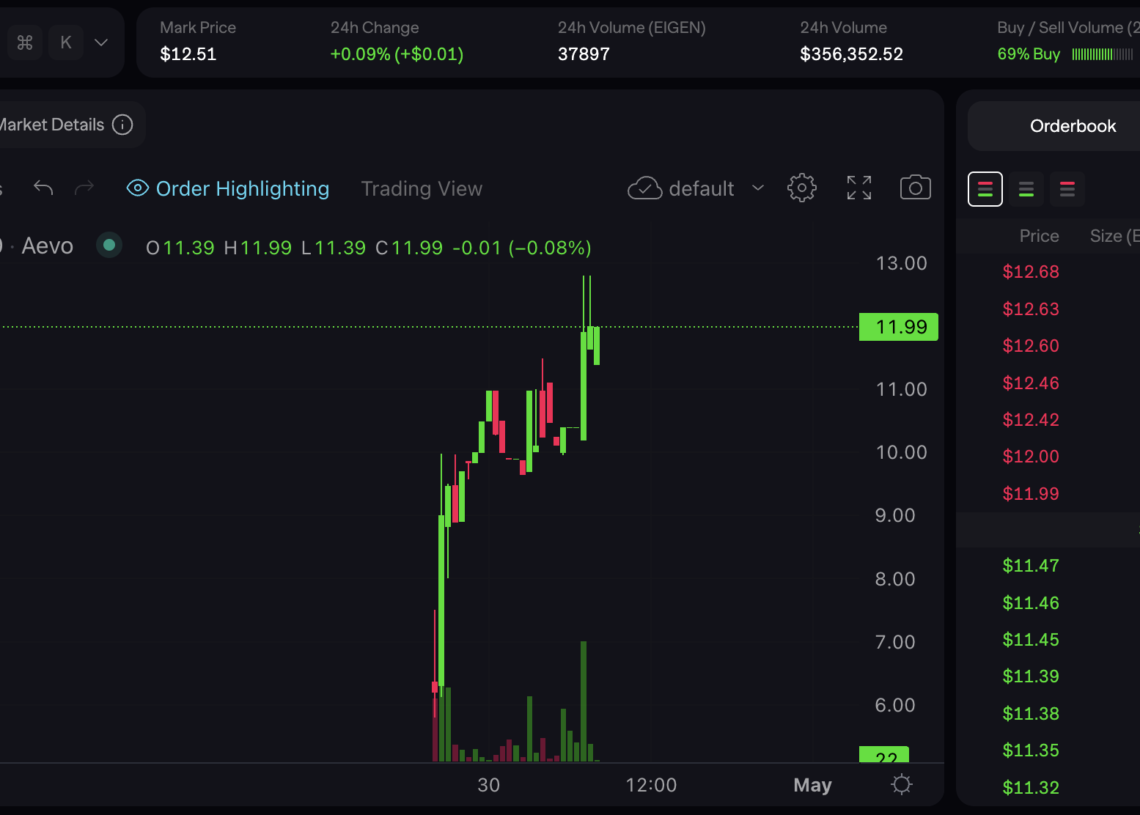Click the Aevo green status indicator

pos(108,245)
